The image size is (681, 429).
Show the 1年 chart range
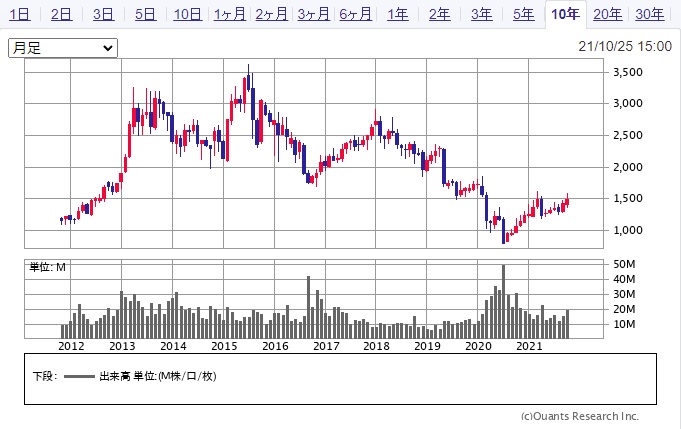(397, 14)
